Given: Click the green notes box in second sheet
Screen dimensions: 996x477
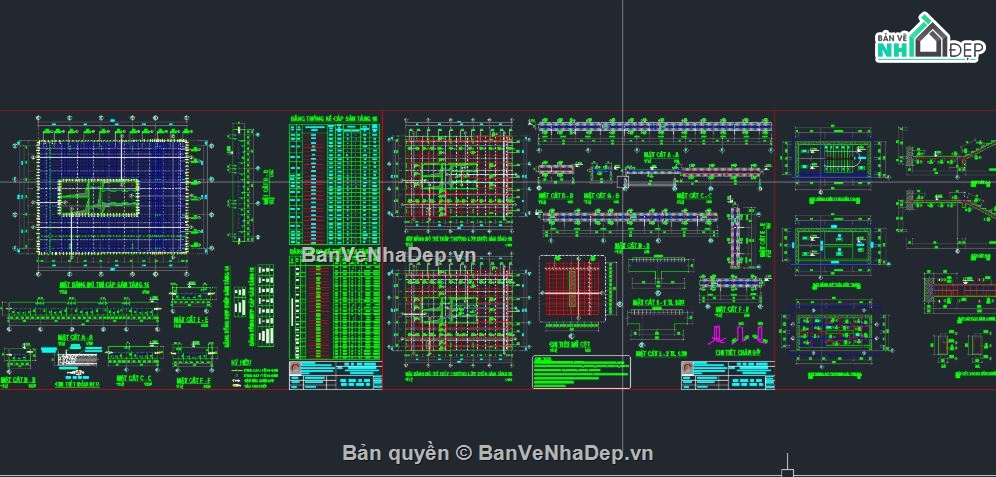Looking at the screenshot, I should click(581, 372).
